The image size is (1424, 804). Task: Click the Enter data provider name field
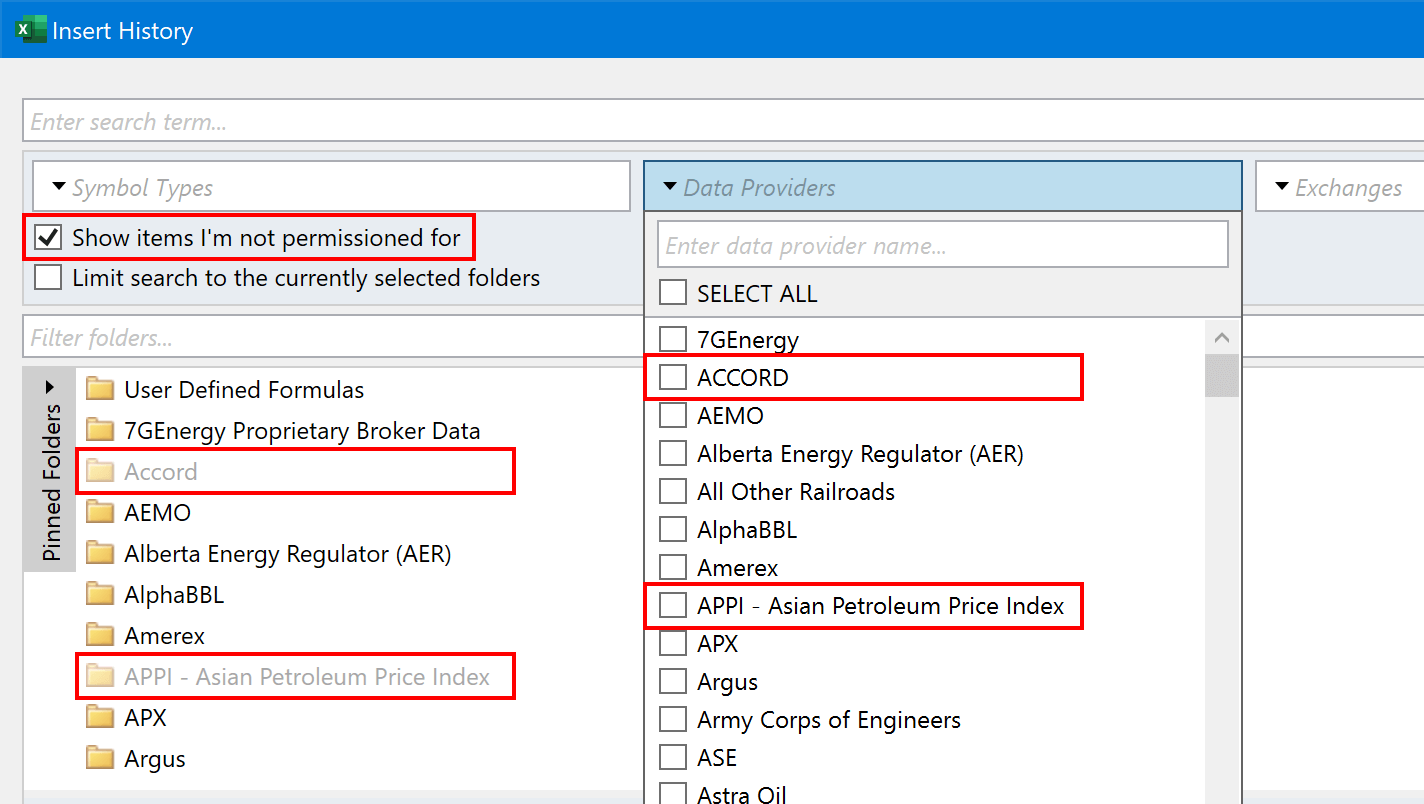(942, 245)
